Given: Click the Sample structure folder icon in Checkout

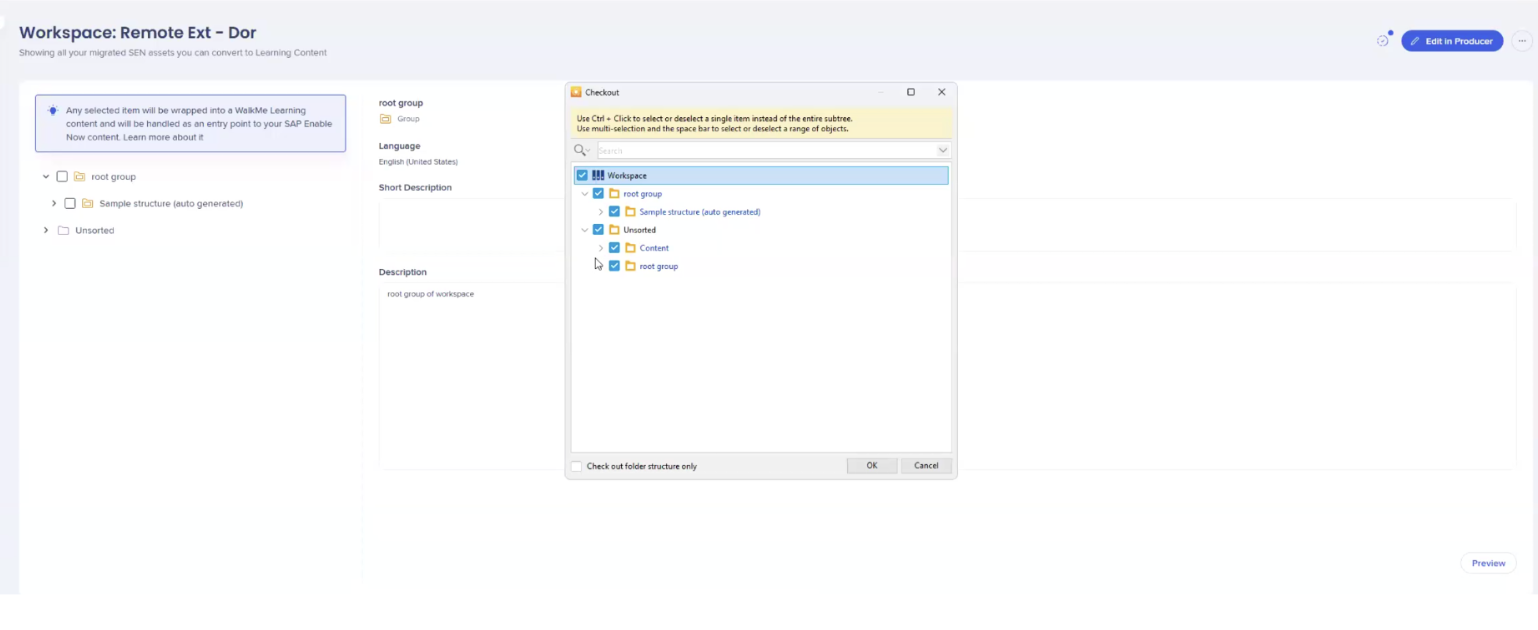Looking at the screenshot, I should tap(630, 212).
